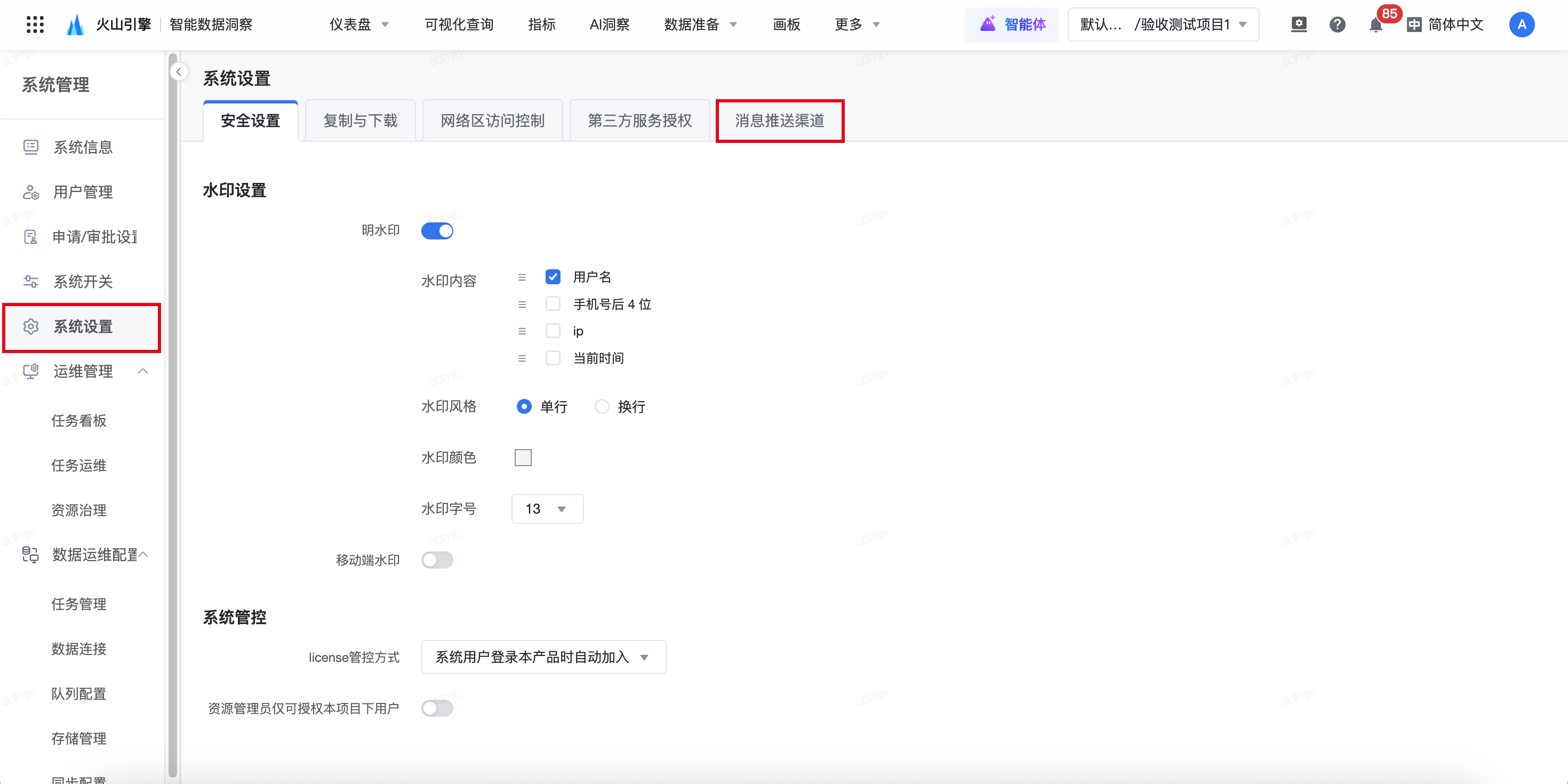
Task: Click the user avatar icon
Action: [1521, 25]
